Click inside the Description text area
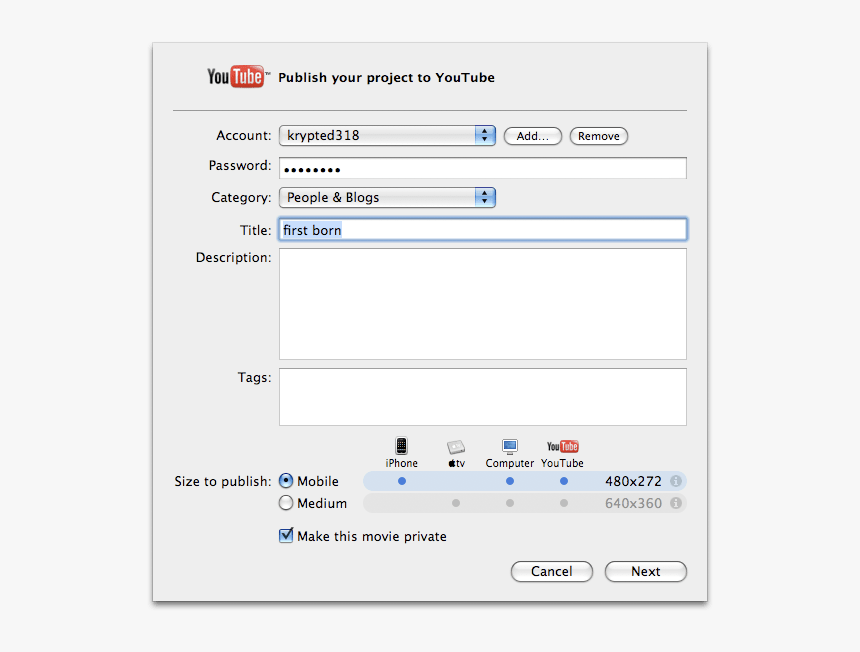860x652 pixels. (483, 304)
